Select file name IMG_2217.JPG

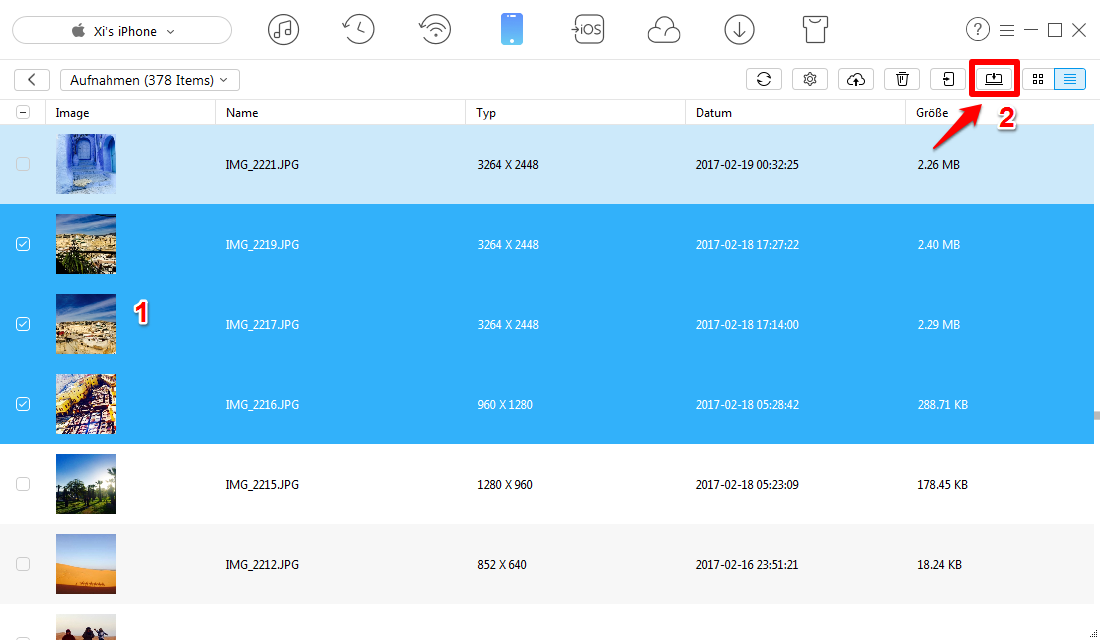coord(262,325)
